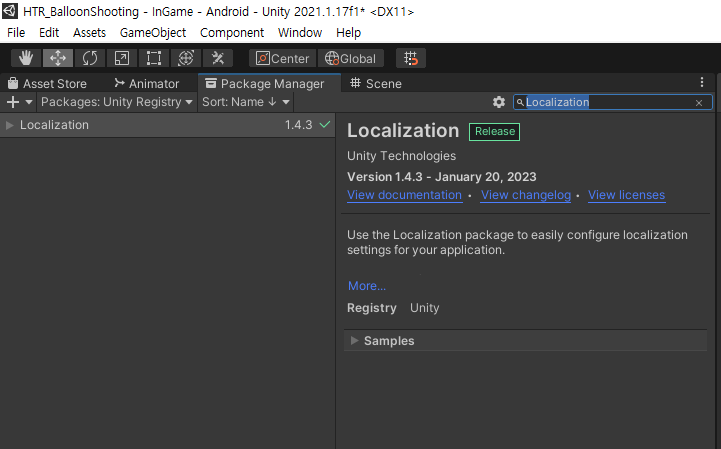The height and width of the screenshot is (449, 721).
Task: Click More... link in description
Action: [367, 286]
